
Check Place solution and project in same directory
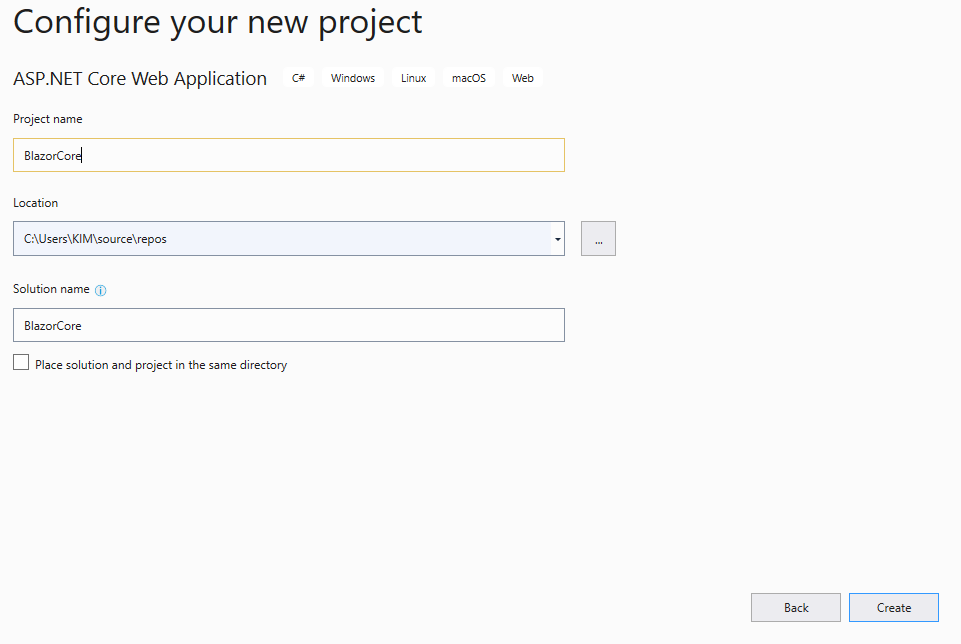(21, 362)
